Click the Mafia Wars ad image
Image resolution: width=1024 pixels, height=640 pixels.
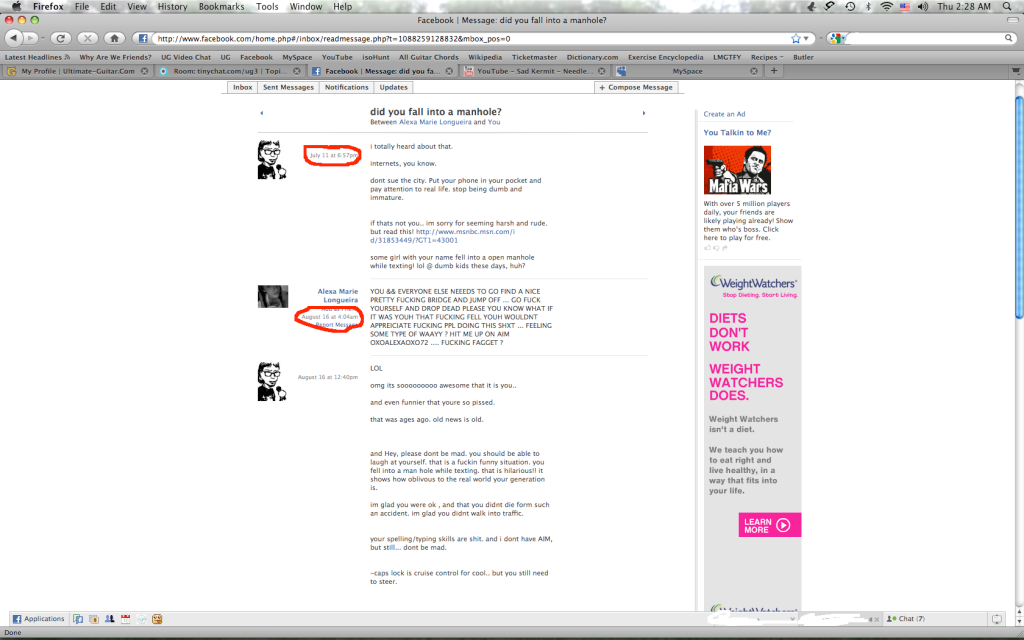pos(737,170)
